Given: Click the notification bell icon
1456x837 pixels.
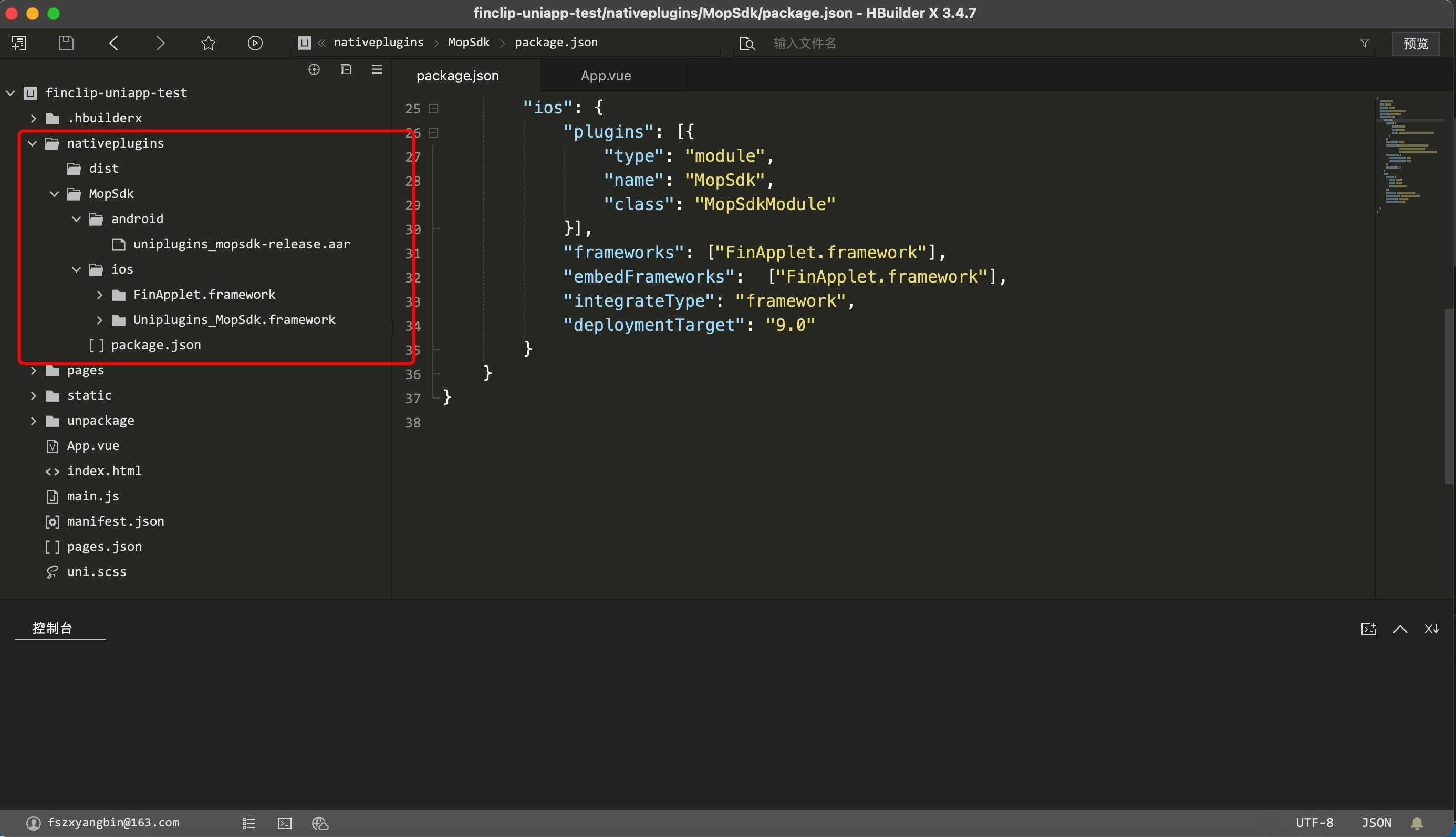Looking at the screenshot, I should (x=1417, y=823).
